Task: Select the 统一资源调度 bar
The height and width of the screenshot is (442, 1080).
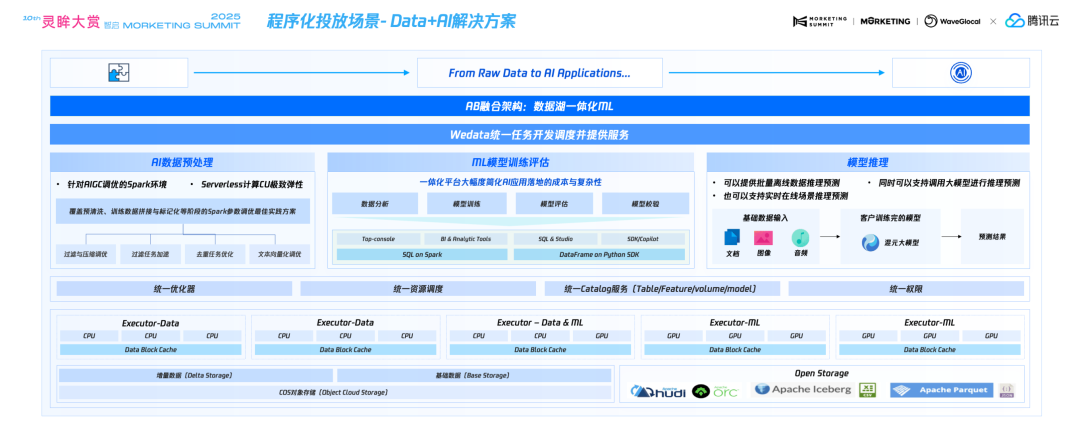Action: pyautogui.click(x=418, y=289)
